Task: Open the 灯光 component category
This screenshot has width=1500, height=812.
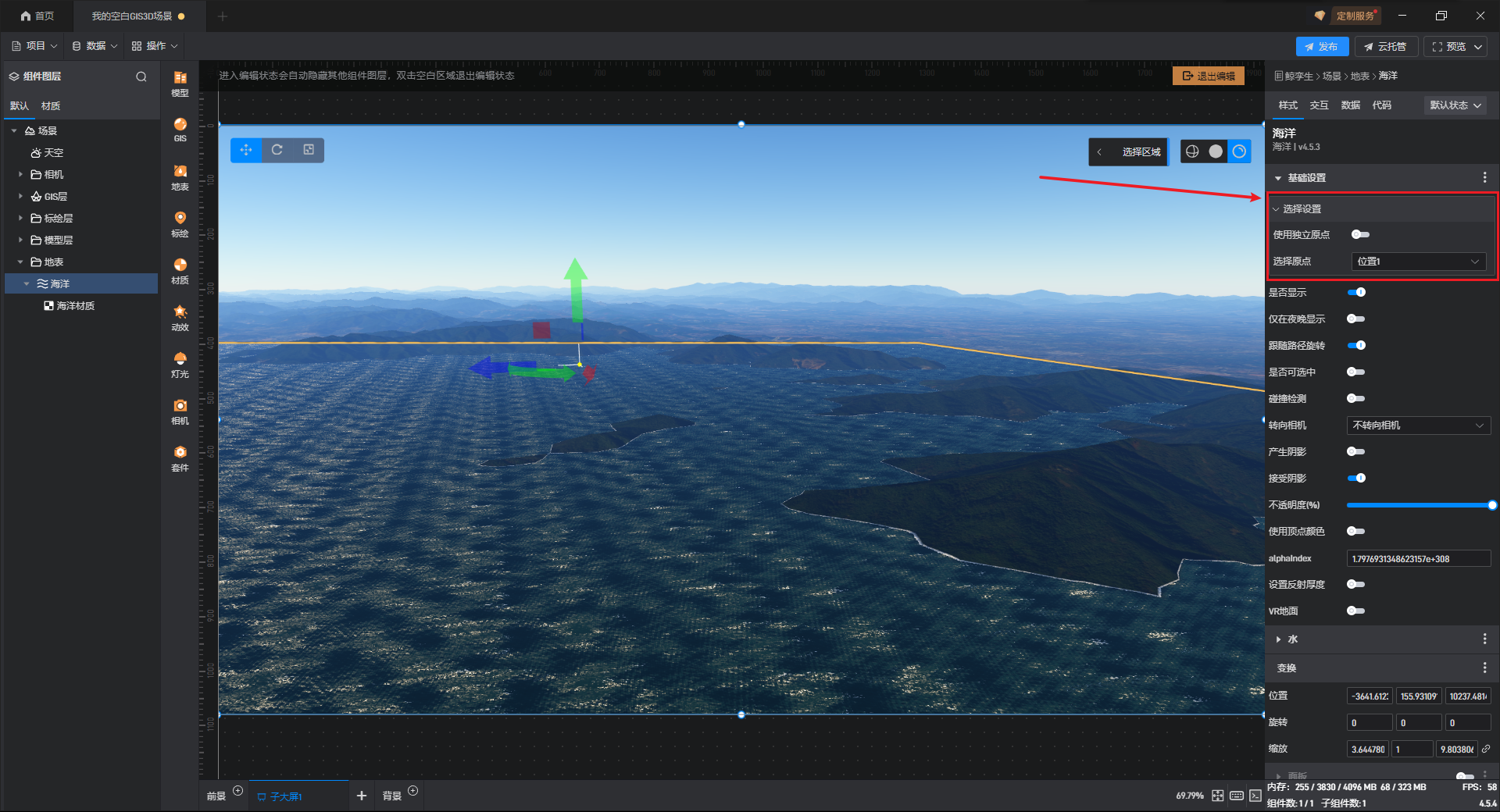Action: click(x=180, y=365)
